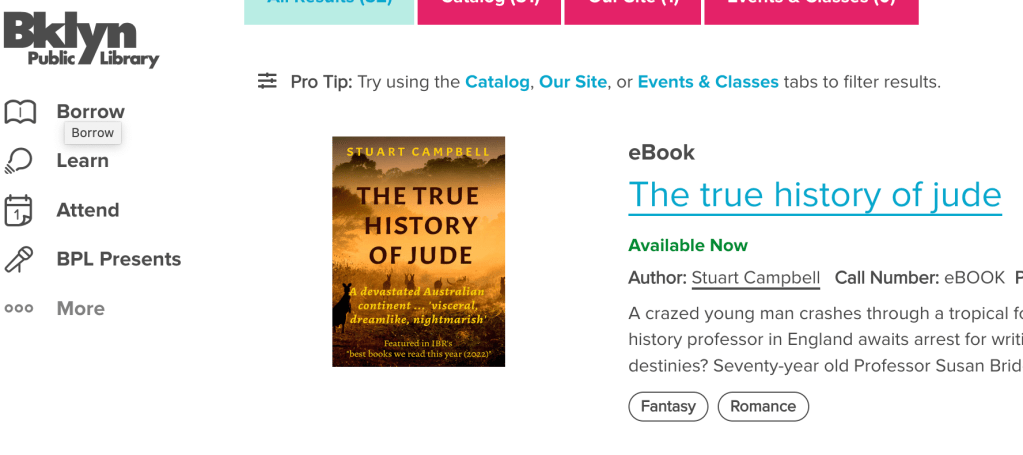Click the open book Borrow icon

tap(20, 112)
